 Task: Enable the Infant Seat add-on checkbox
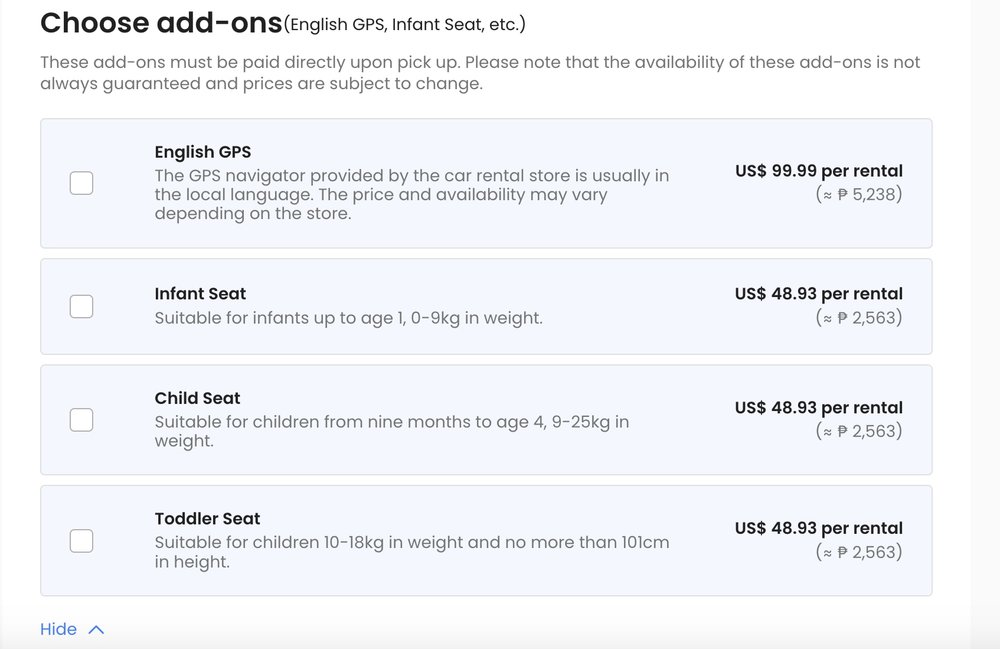click(81, 306)
